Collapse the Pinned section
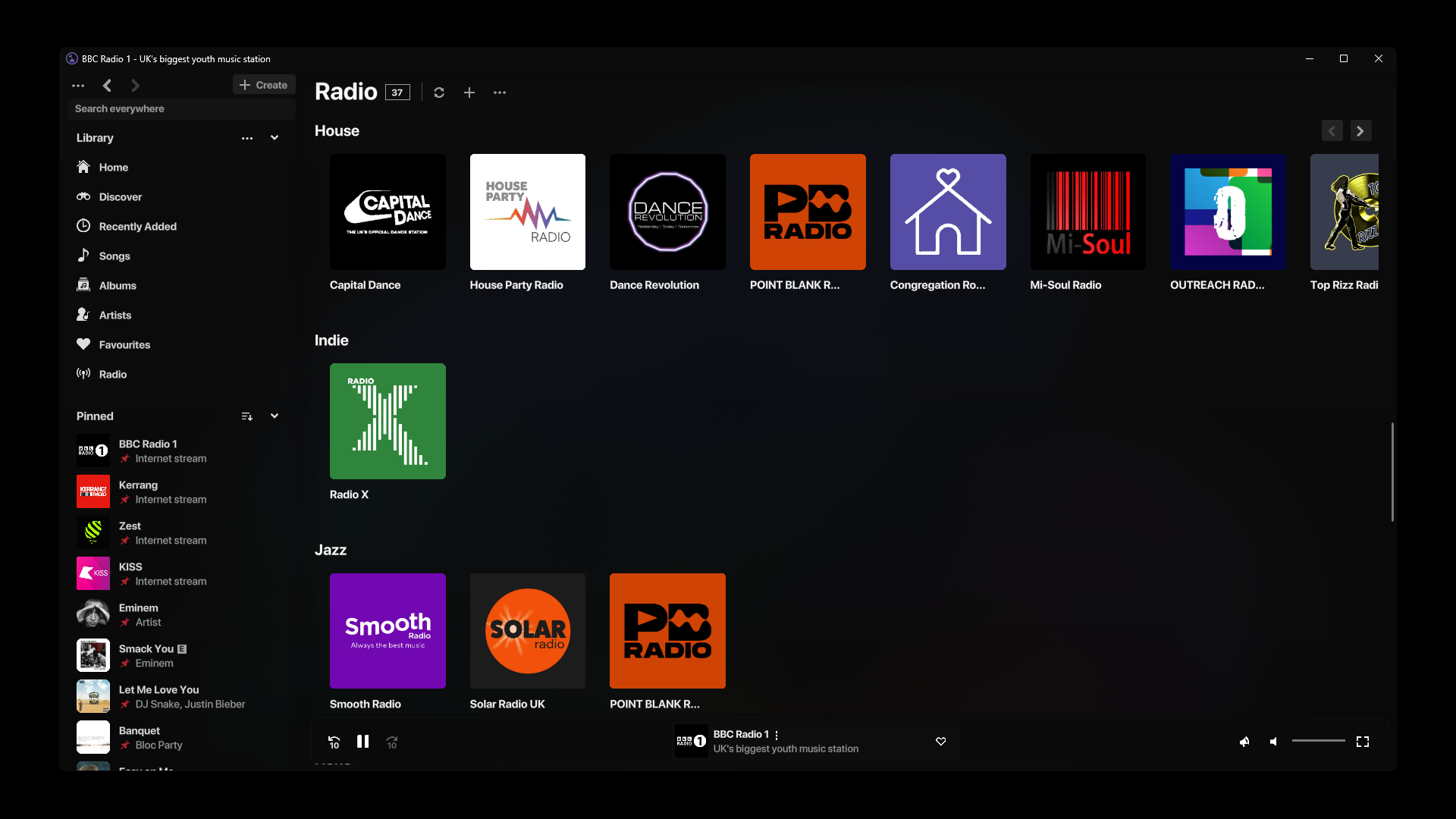 pos(275,416)
